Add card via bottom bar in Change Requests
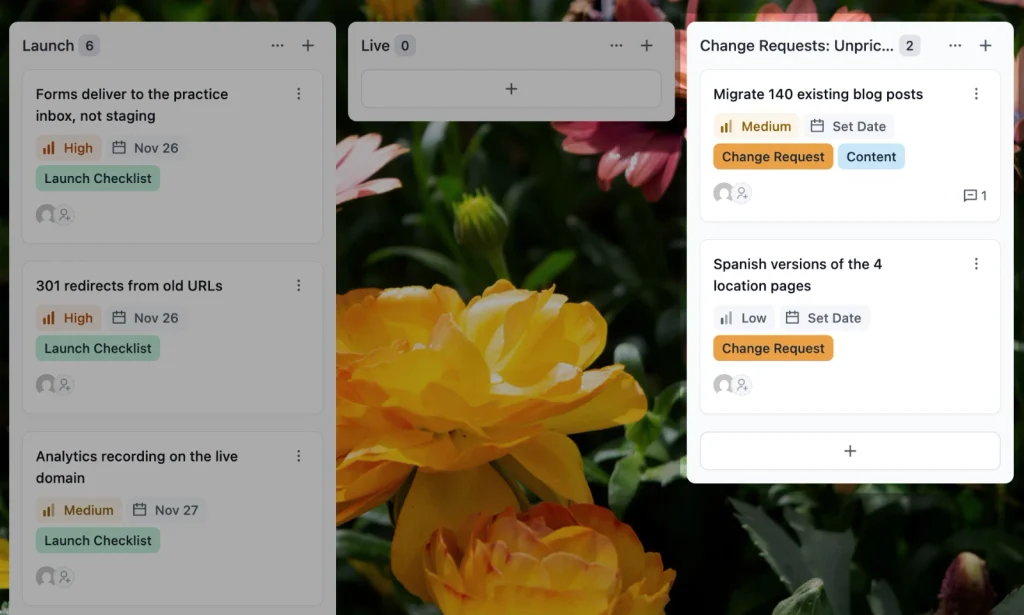This screenshot has width=1024, height=615. pos(850,451)
